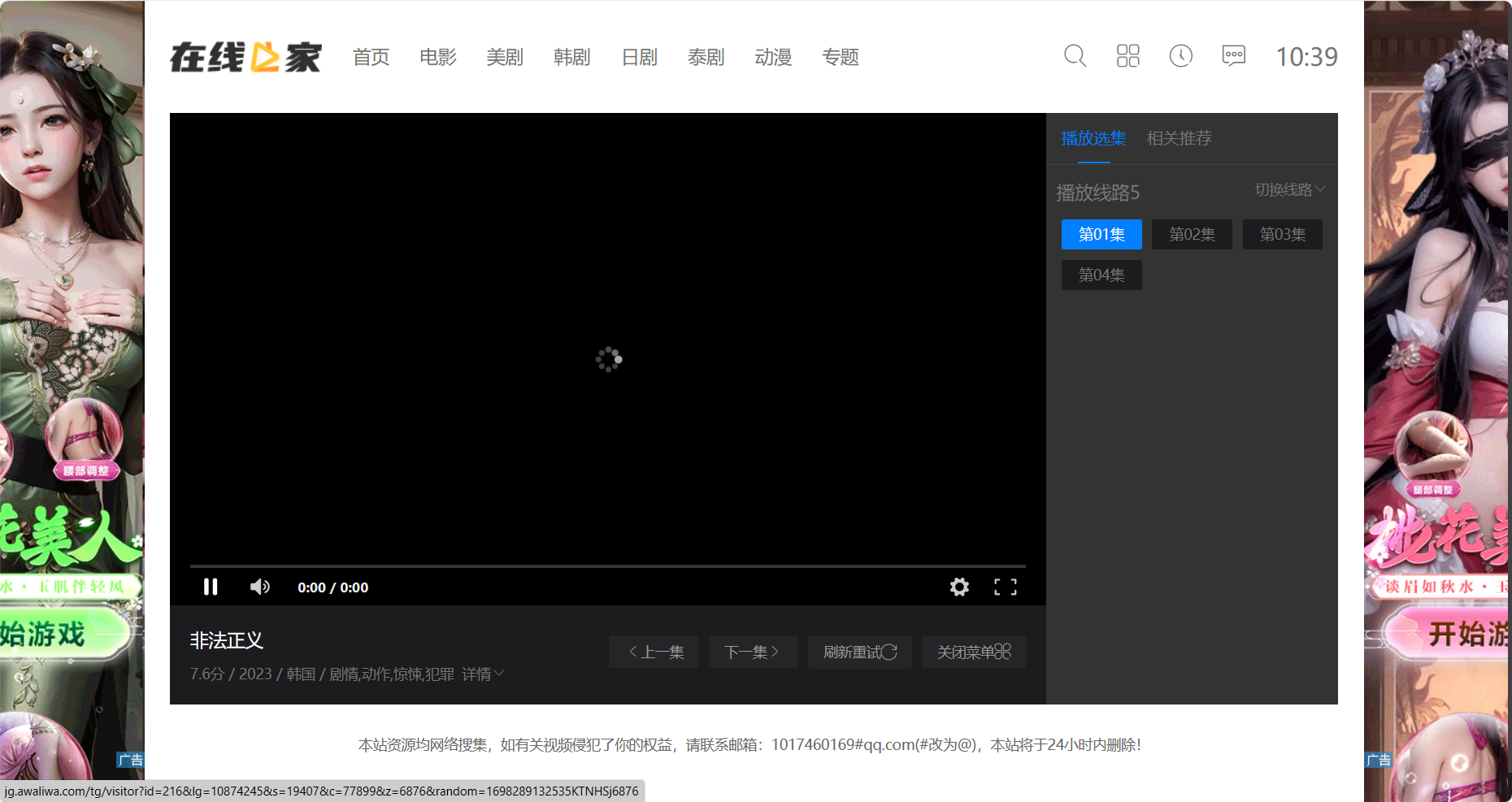
Task: Expand the 详情 details chevron
Action: coord(483,674)
